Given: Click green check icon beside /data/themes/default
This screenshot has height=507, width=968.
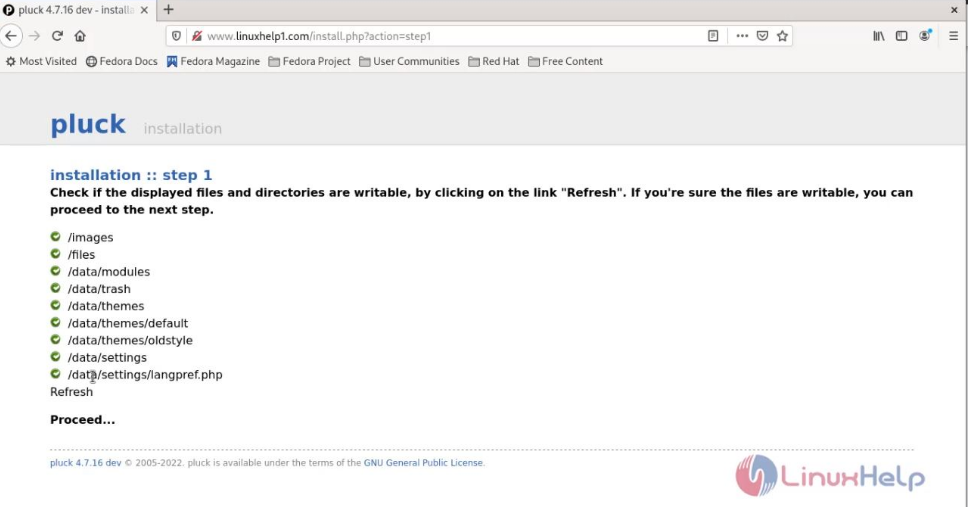Looking at the screenshot, I should (56, 322).
